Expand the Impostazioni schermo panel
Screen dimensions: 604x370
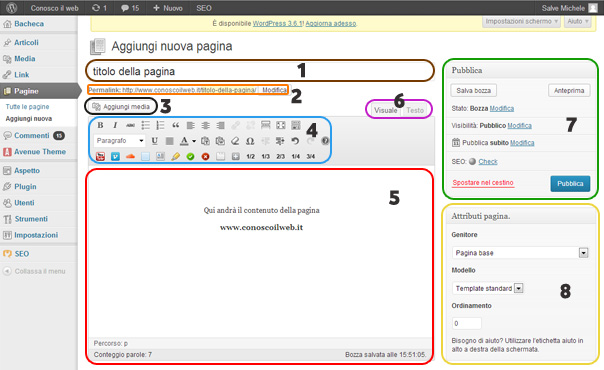(x=521, y=22)
